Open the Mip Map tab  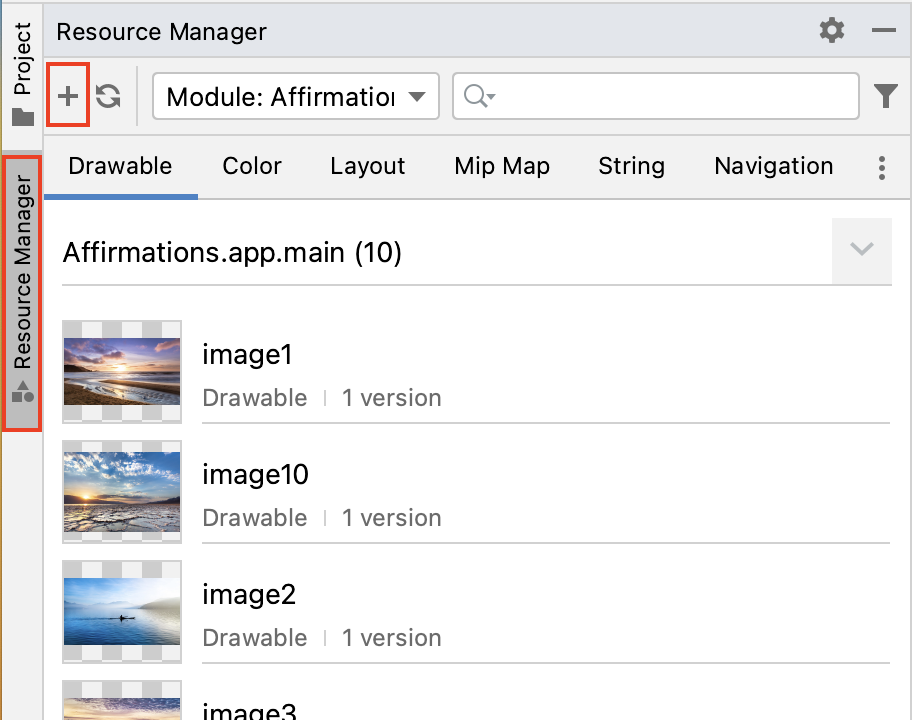pyautogui.click(x=502, y=166)
